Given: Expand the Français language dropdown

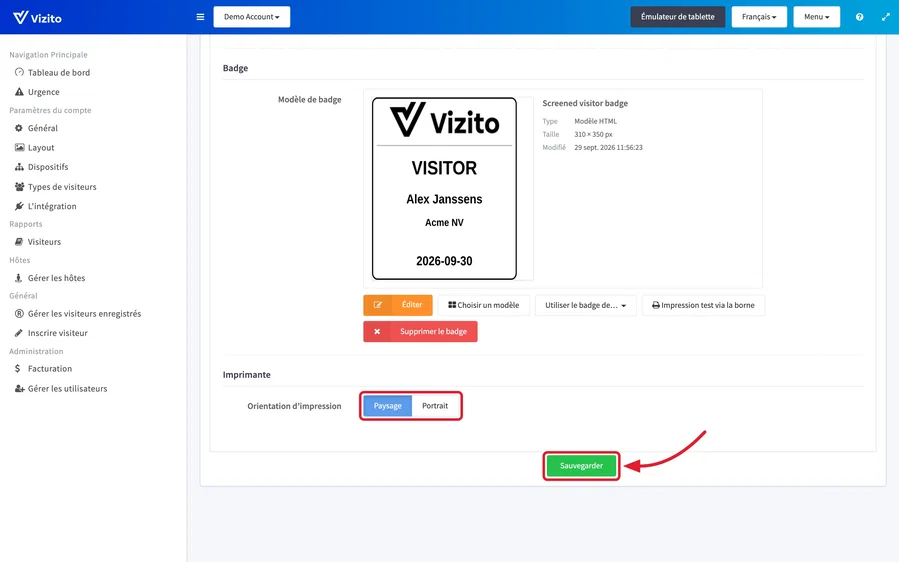Looking at the screenshot, I should coord(759,17).
